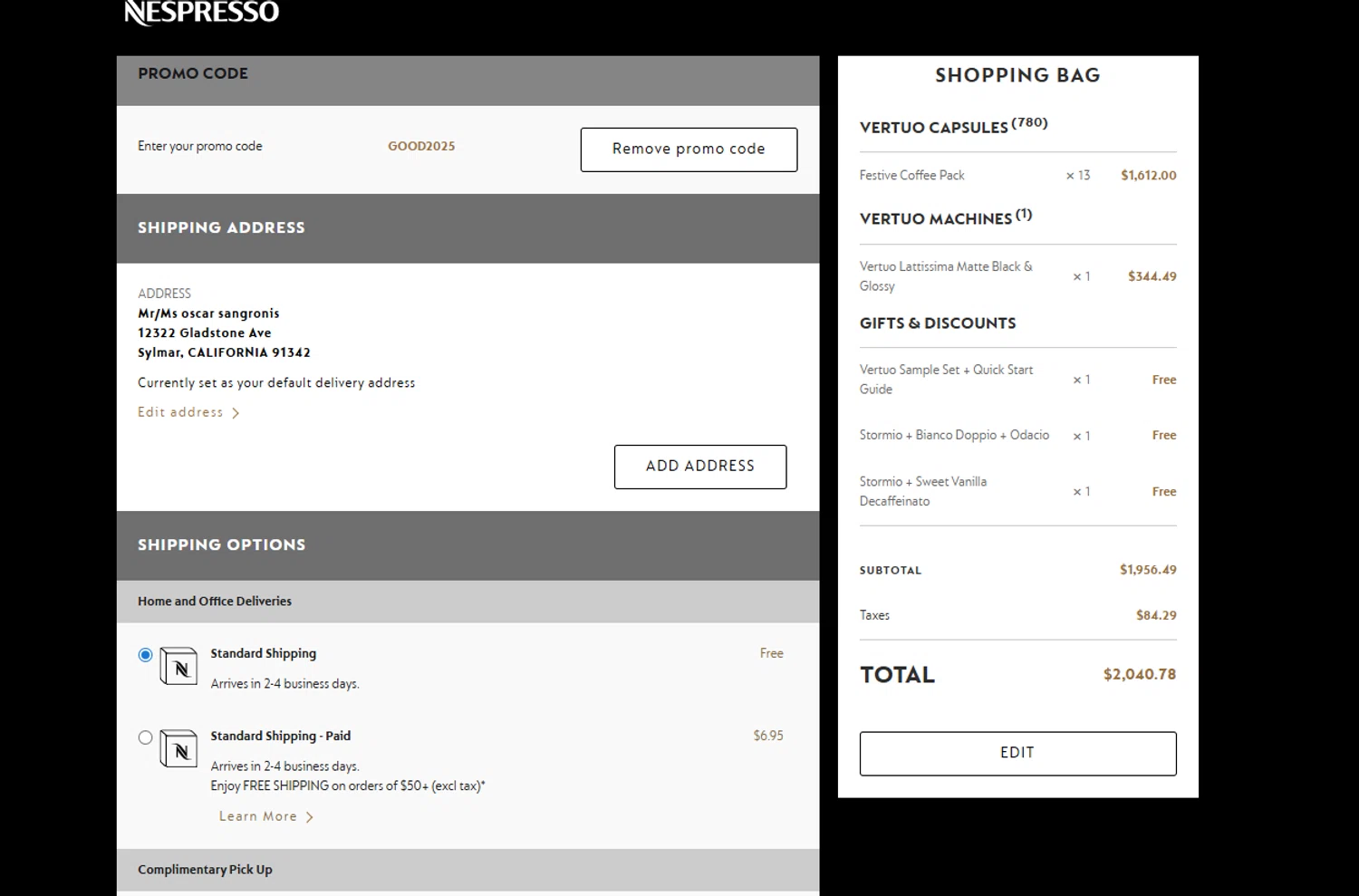The width and height of the screenshot is (1359, 896).
Task: Click the name Mr/Ms oscar sangronis
Action: tap(208, 313)
